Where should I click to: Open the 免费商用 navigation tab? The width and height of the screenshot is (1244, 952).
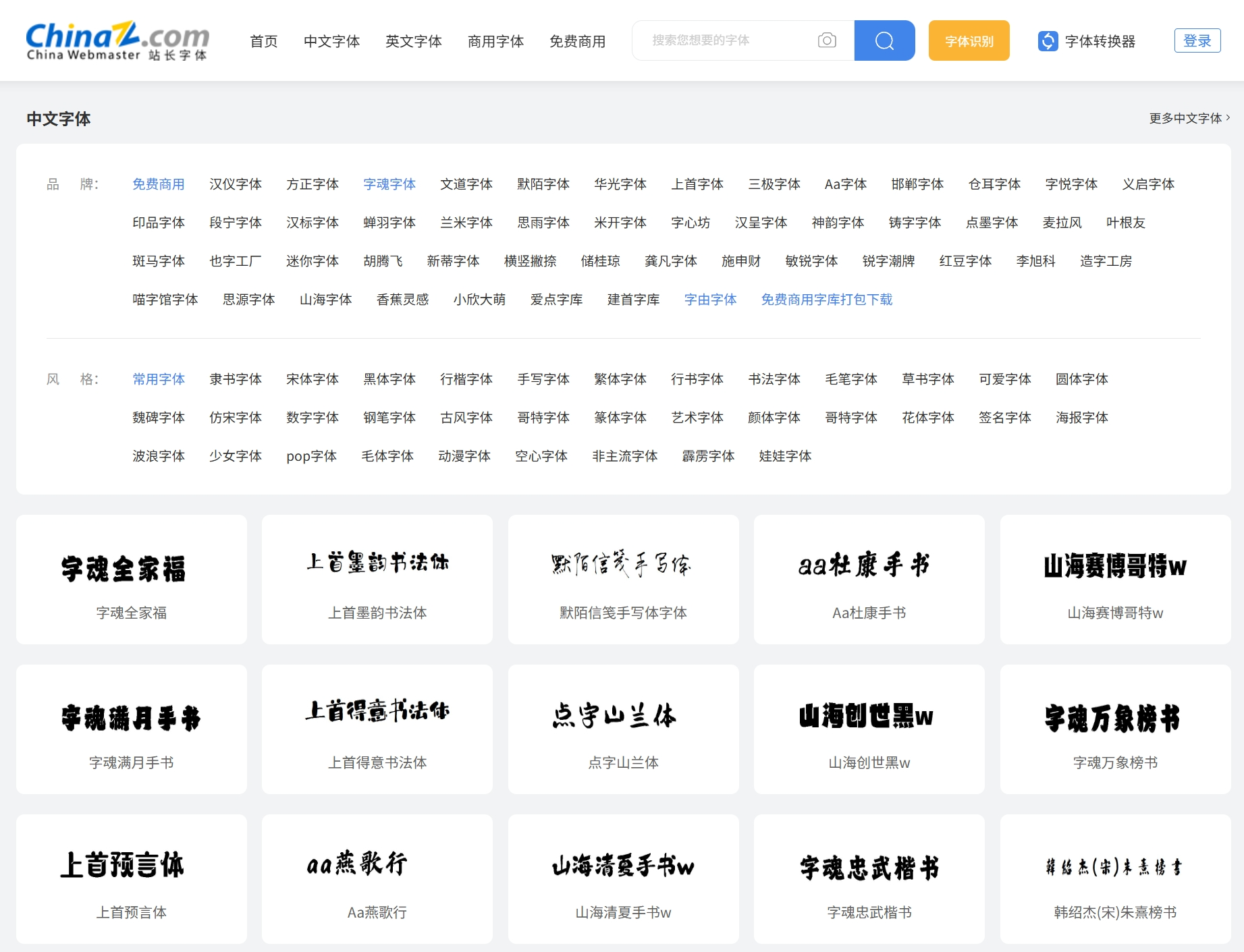pyautogui.click(x=577, y=41)
